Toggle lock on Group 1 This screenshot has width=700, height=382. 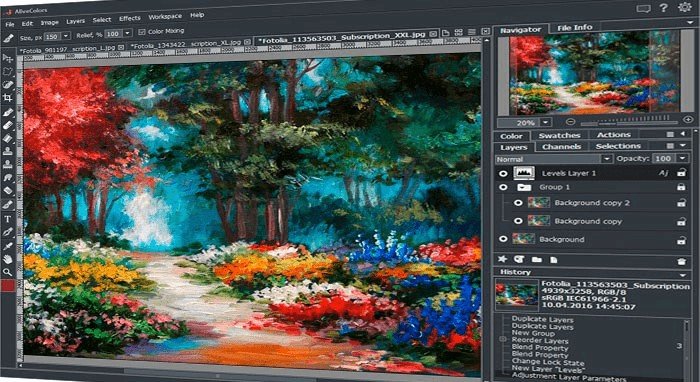681,187
